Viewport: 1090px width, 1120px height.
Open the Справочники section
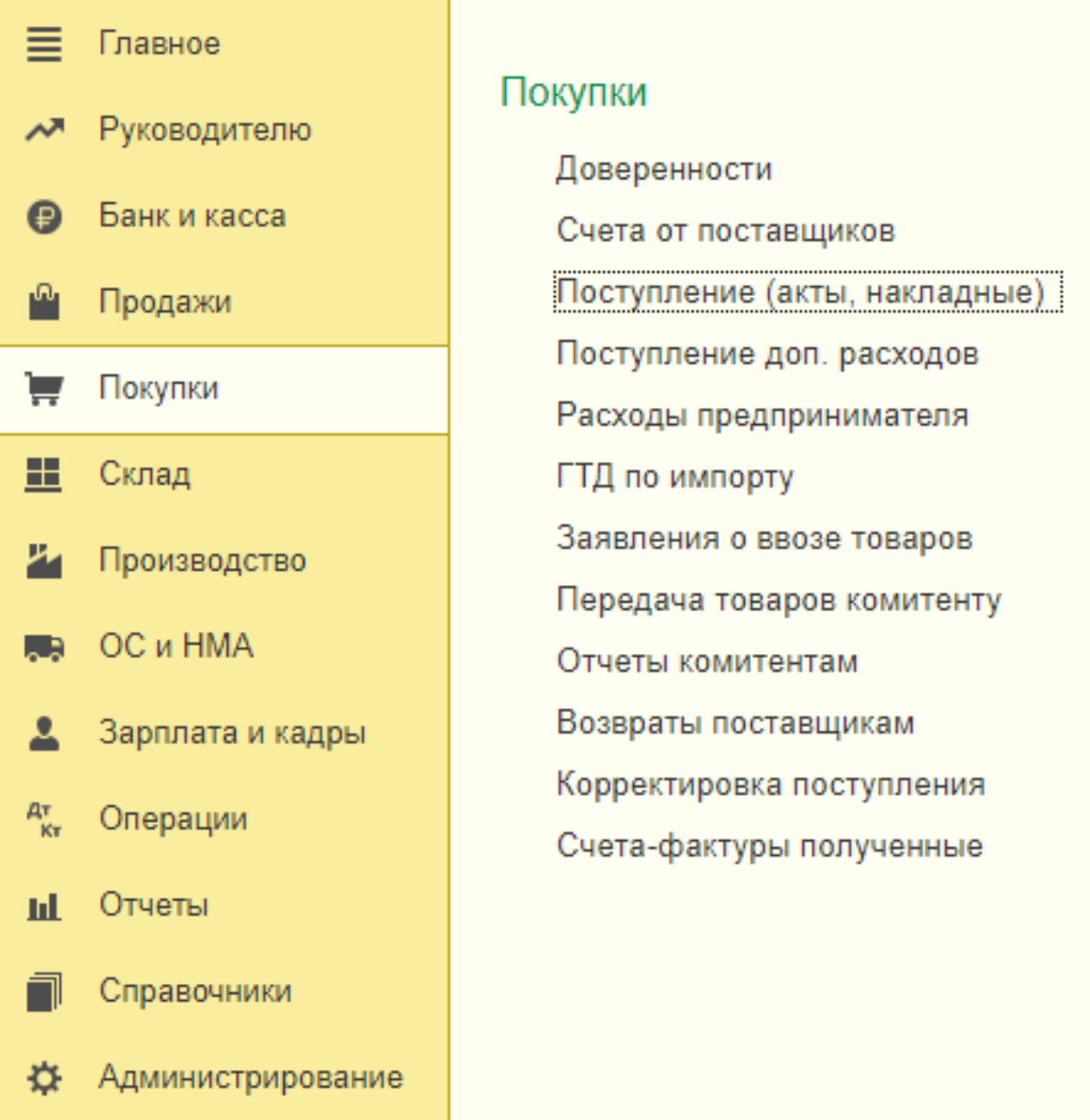point(195,991)
